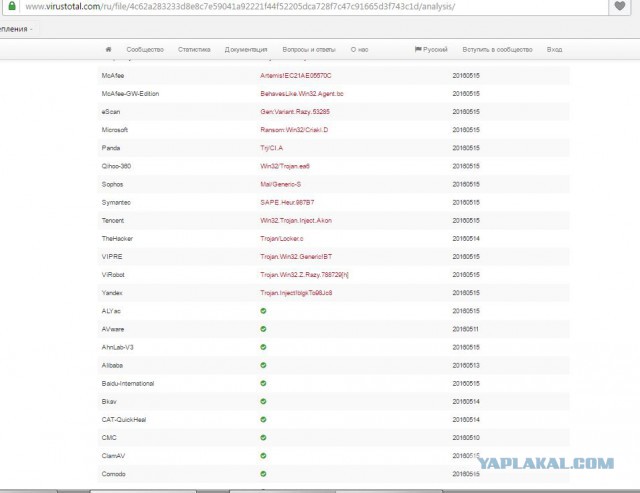Select the Tencent antivirus name
Screen dimensions: 640x493
pos(113,220)
